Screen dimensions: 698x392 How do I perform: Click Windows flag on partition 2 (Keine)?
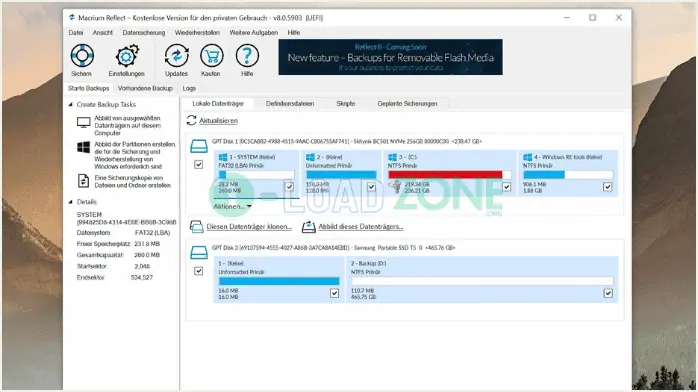pos(310,157)
